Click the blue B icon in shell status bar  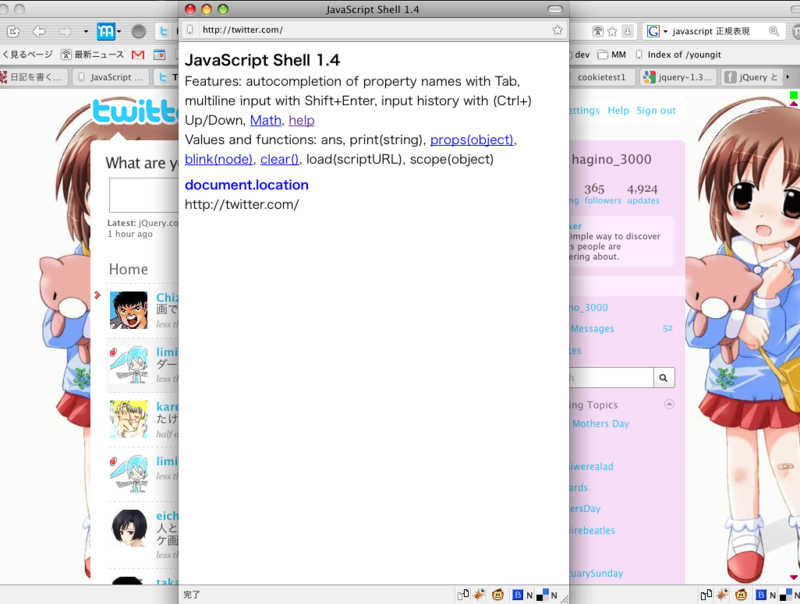pyautogui.click(x=517, y=595)
